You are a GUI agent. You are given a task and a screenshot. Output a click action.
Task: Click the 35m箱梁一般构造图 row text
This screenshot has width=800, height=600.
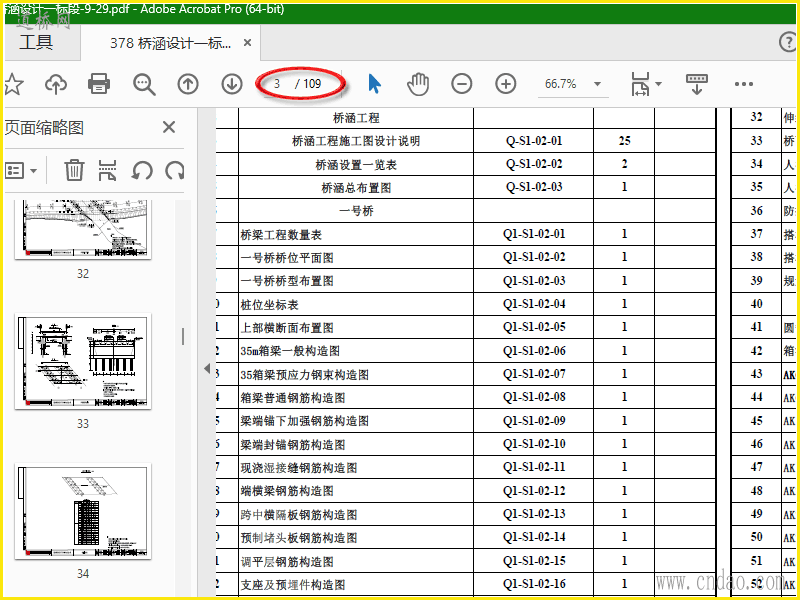[x=290, y=351]
